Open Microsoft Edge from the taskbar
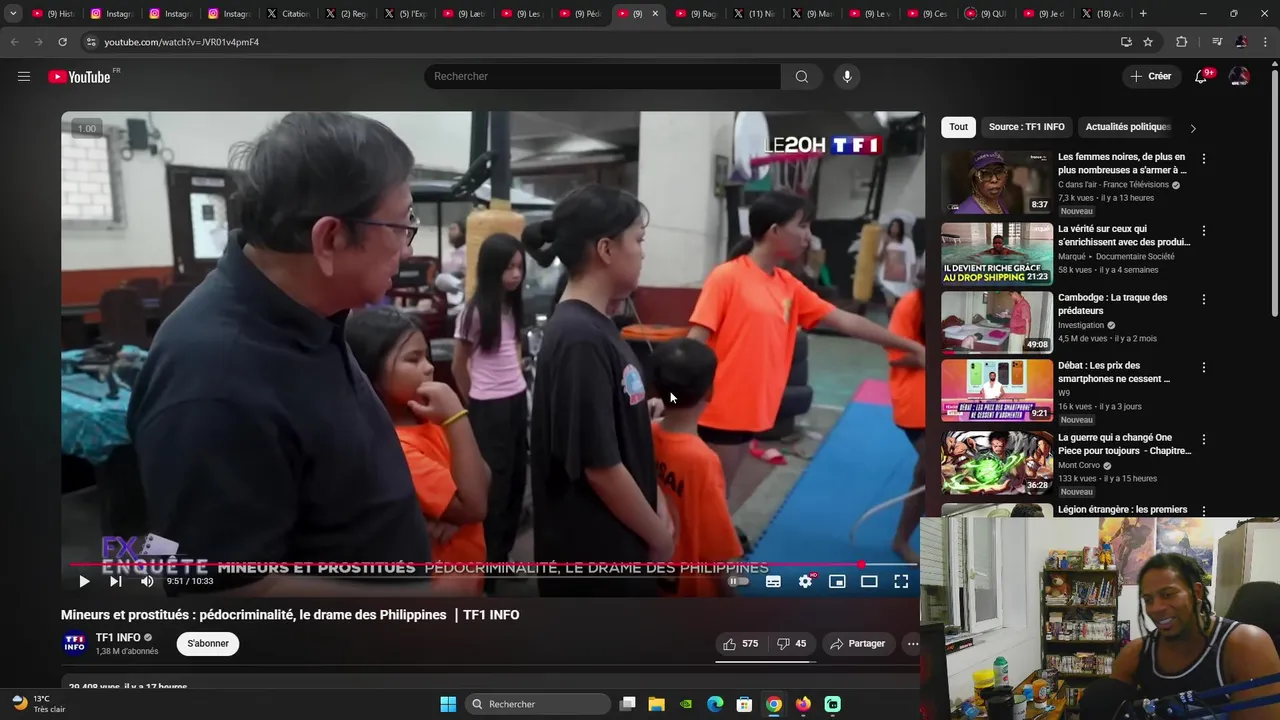Screen dimensions: 1280x720 pos(715,704)
